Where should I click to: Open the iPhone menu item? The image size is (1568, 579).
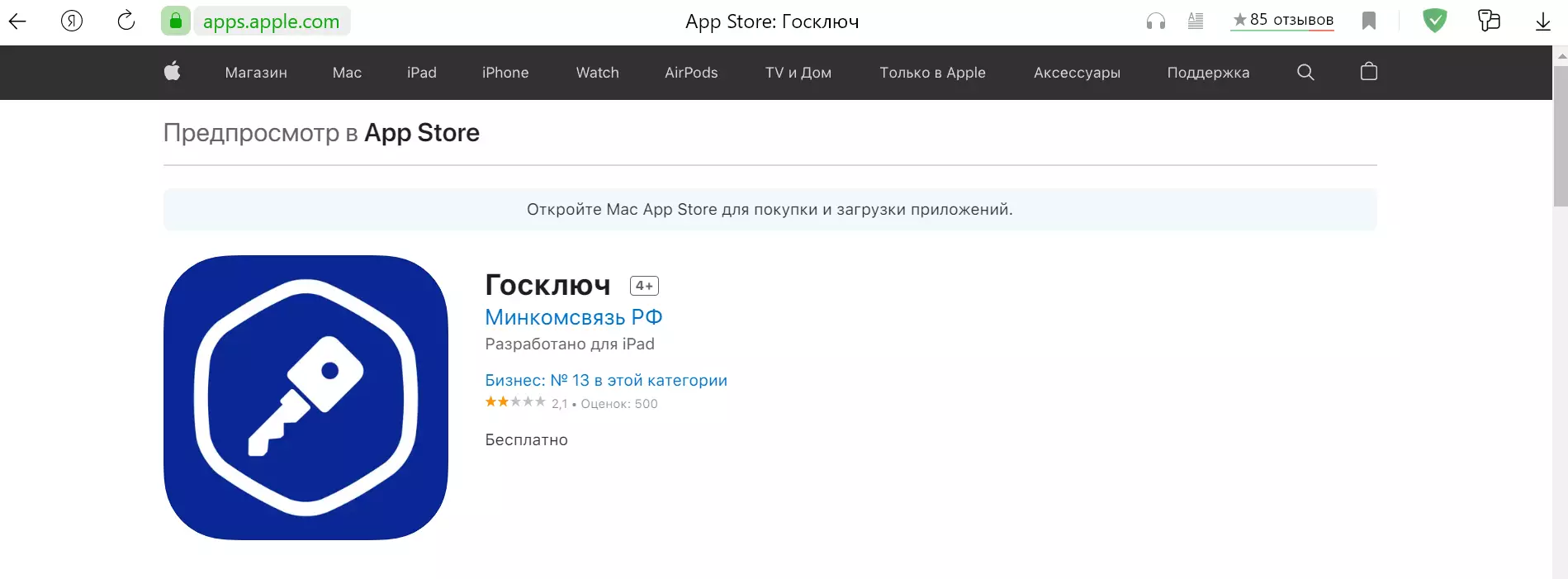505,73
